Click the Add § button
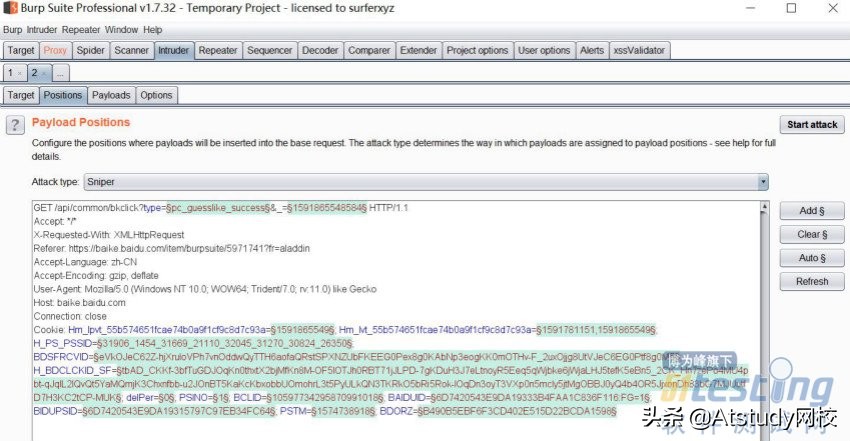850x441 pixels. tap(812, 211)
